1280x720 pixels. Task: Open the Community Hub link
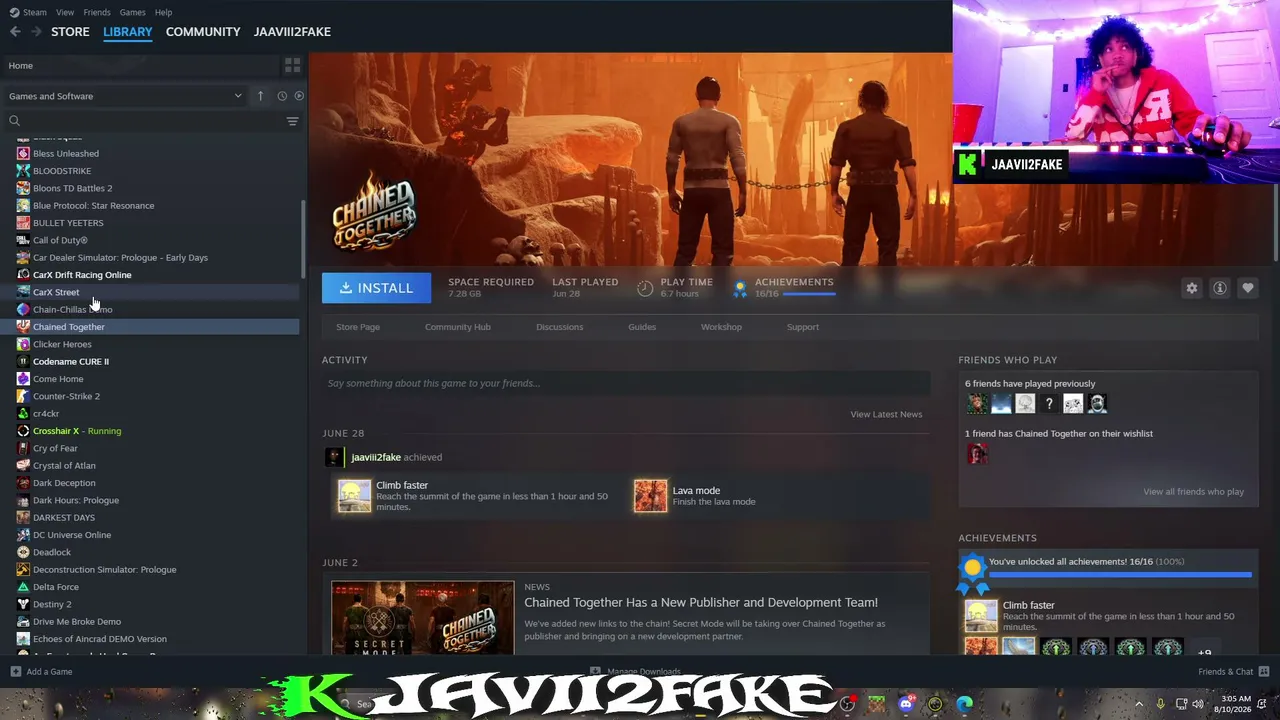(458, 327)
